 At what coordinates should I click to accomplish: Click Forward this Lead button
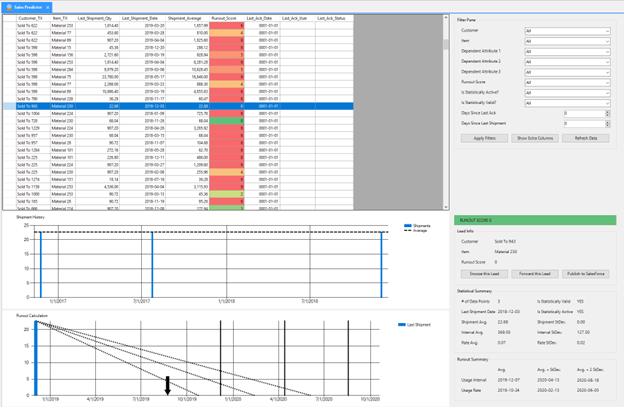point(535,274)
